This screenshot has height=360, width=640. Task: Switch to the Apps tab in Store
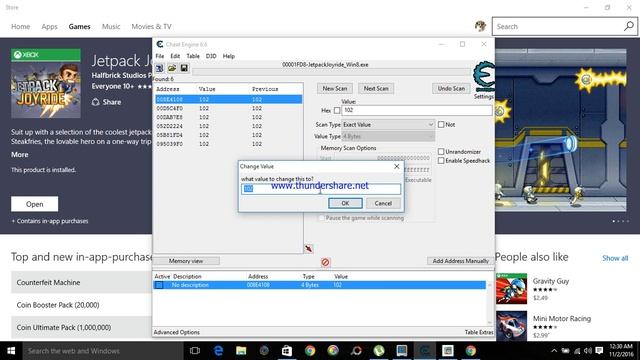point(49,27)
